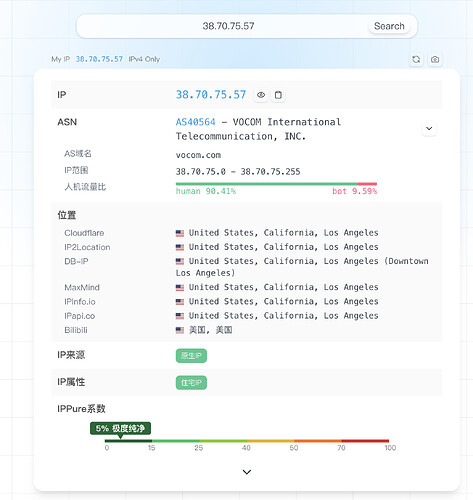Copy the IP with the clipboard icon
The width and height of the screenshot is (473, 500).
pyautogui.click(x=278, y=95)
